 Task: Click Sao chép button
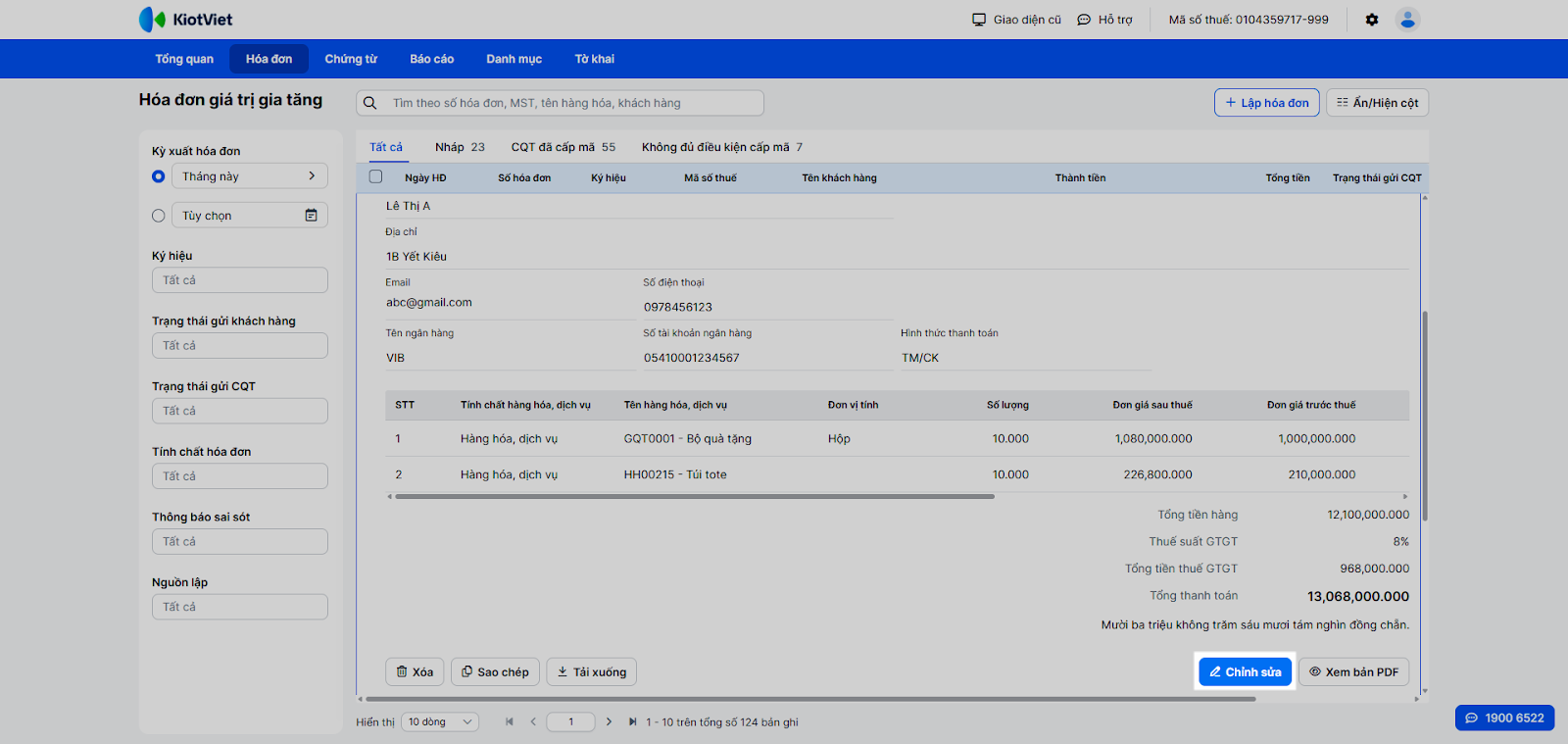pos(495,671)
